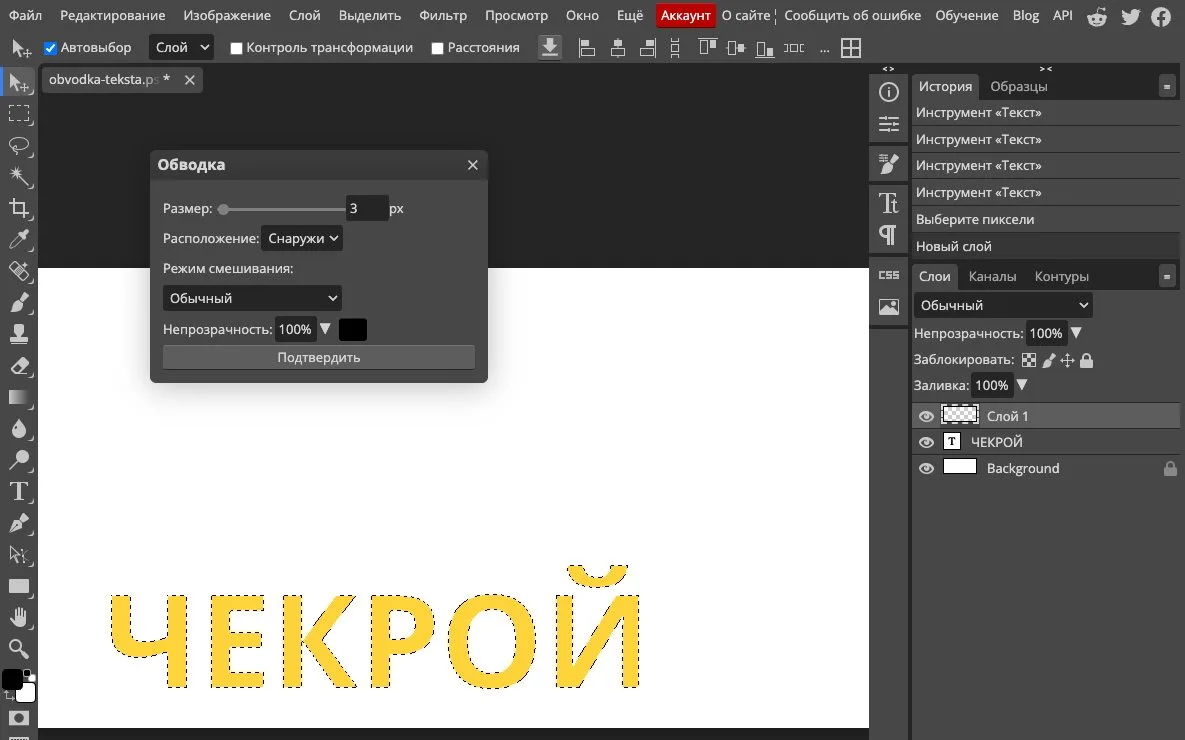Open the Расположение dropdown set to Снаружи
This screenshot has width=1185, height=740.
pyautogui.click(x=302, y=238)
